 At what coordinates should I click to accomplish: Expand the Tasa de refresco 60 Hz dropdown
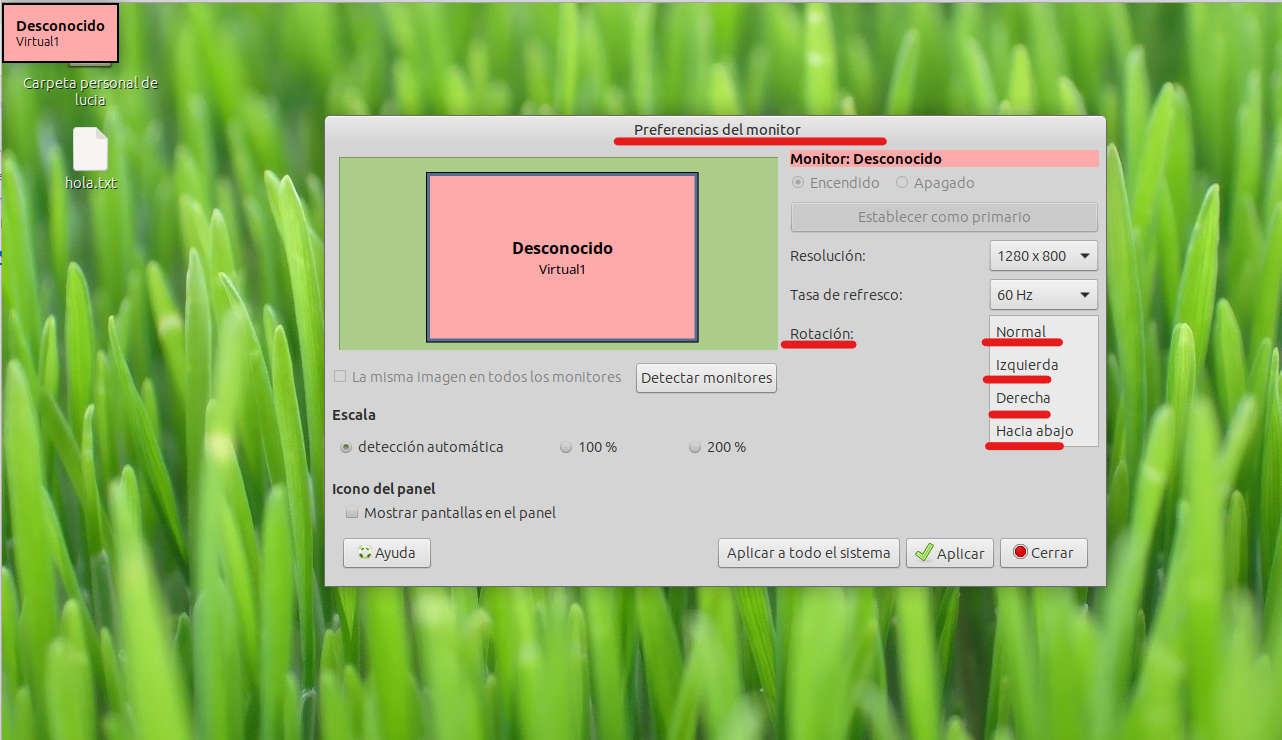pyautogui.click(x=1043, y=295)
